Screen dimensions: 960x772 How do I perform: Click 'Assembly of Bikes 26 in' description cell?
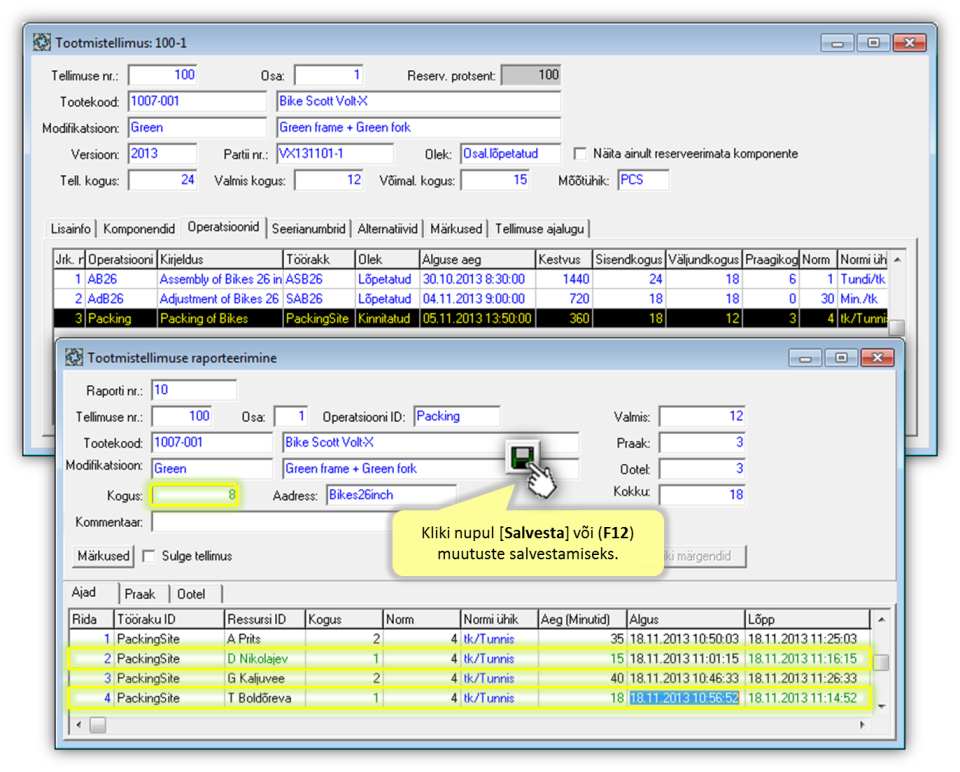click(220, 279)
